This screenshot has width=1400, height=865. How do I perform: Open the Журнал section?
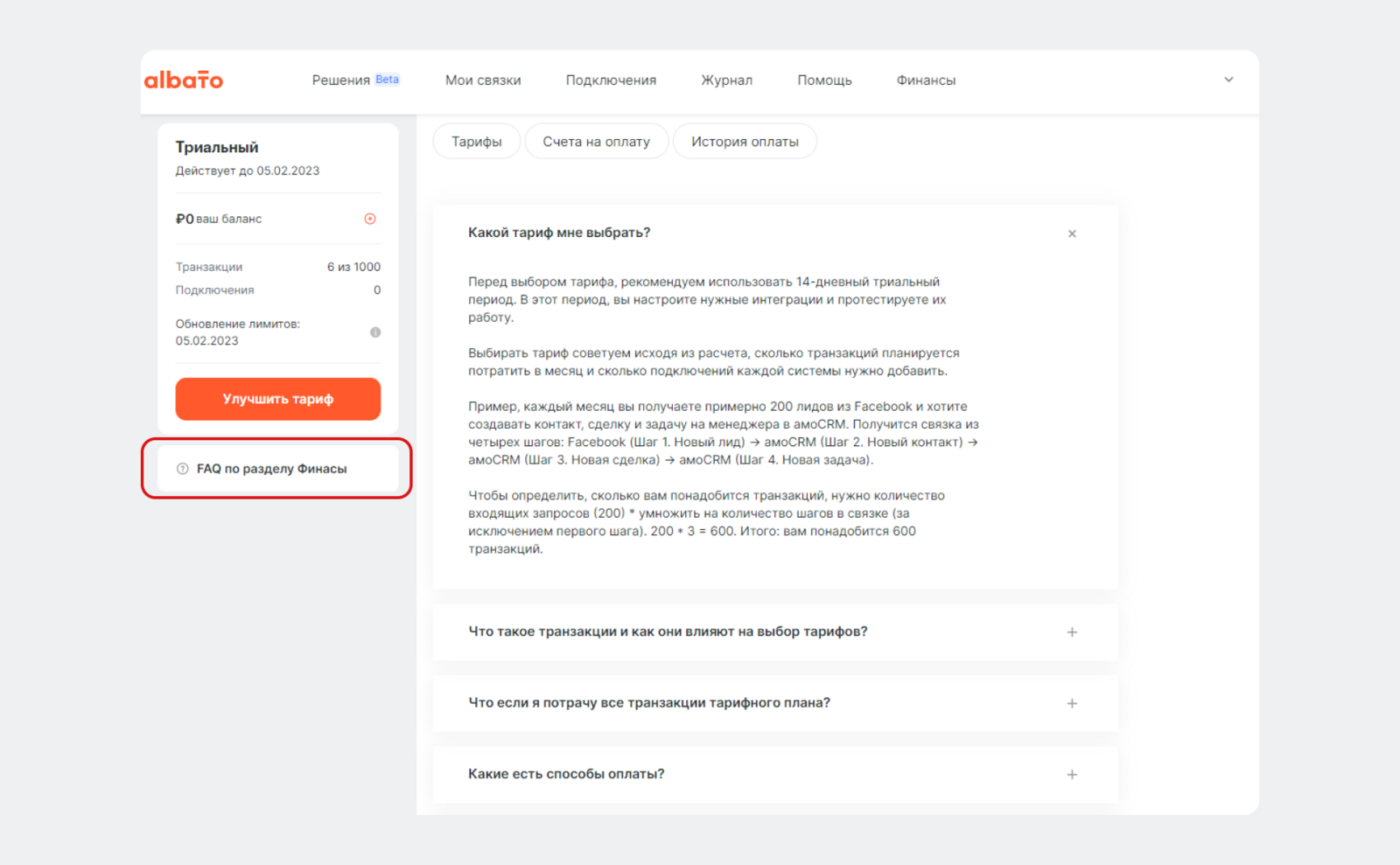tap(726, 80)
